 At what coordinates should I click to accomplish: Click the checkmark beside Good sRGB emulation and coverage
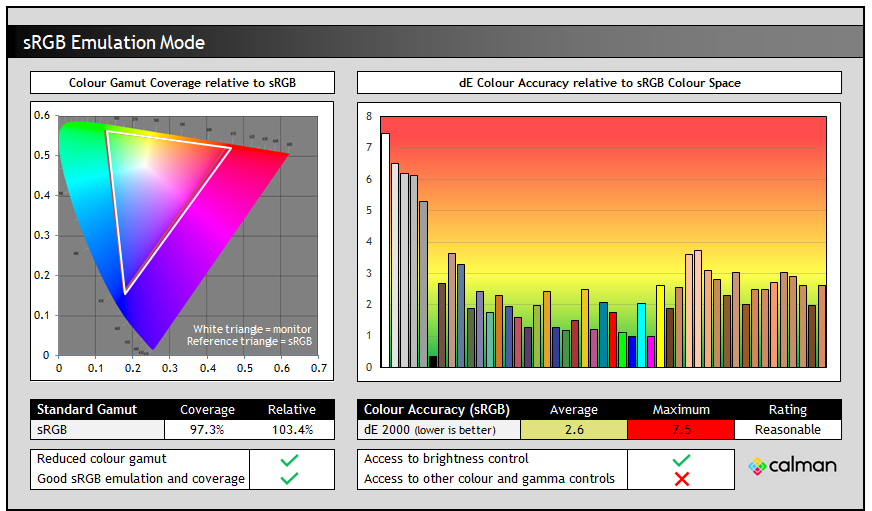click(290, 479)
